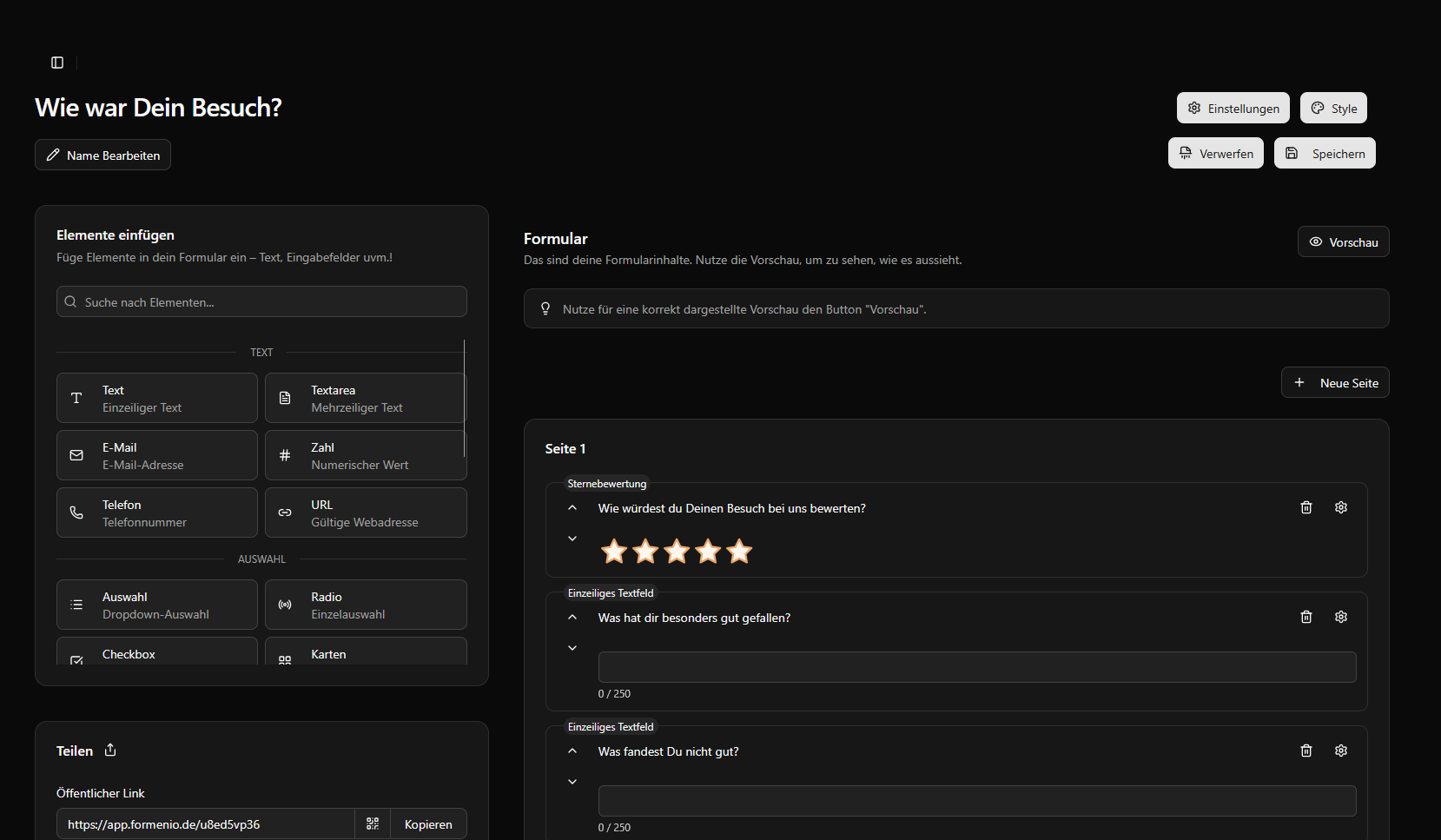Move 'Was hat dir besonders gut gefallen?' down

(572, 647)
